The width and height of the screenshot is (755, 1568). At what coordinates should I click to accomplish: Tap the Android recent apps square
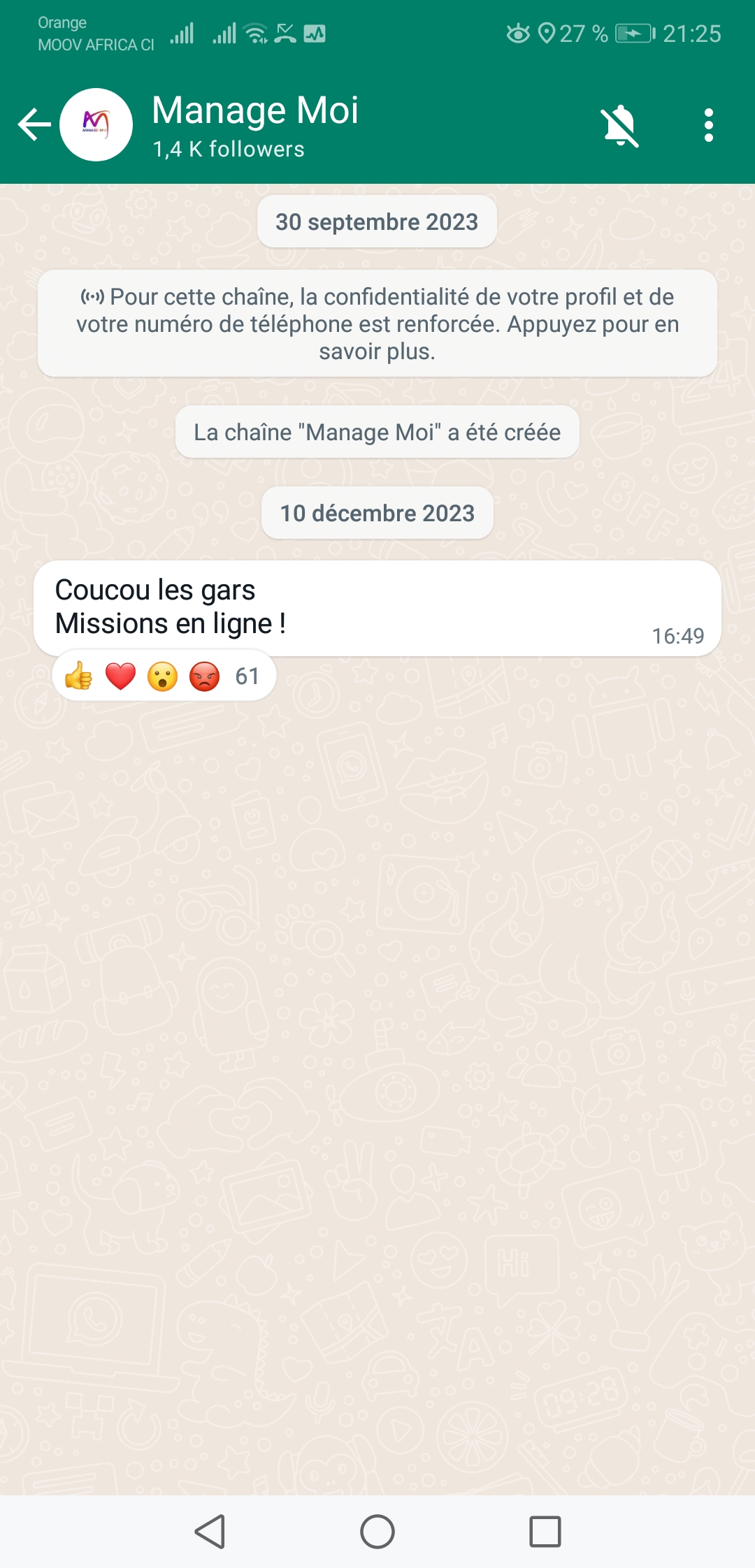[x=545, y=1532]
